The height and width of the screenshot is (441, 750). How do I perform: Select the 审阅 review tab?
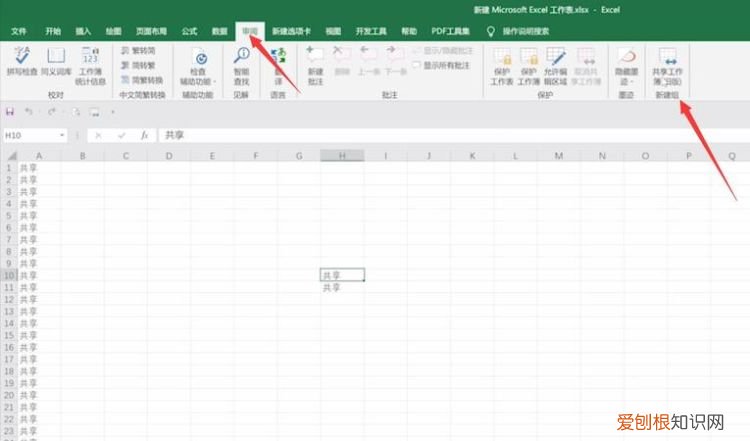click(250, 31)
